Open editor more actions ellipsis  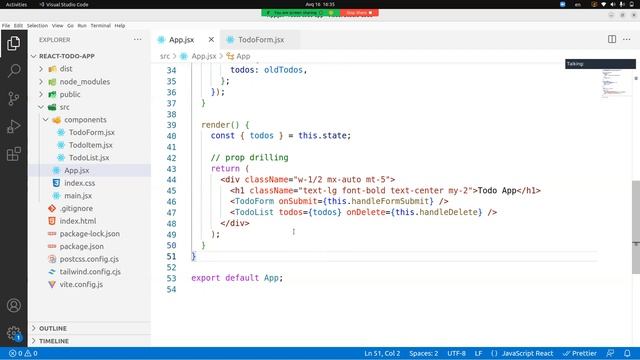point(627,39)
